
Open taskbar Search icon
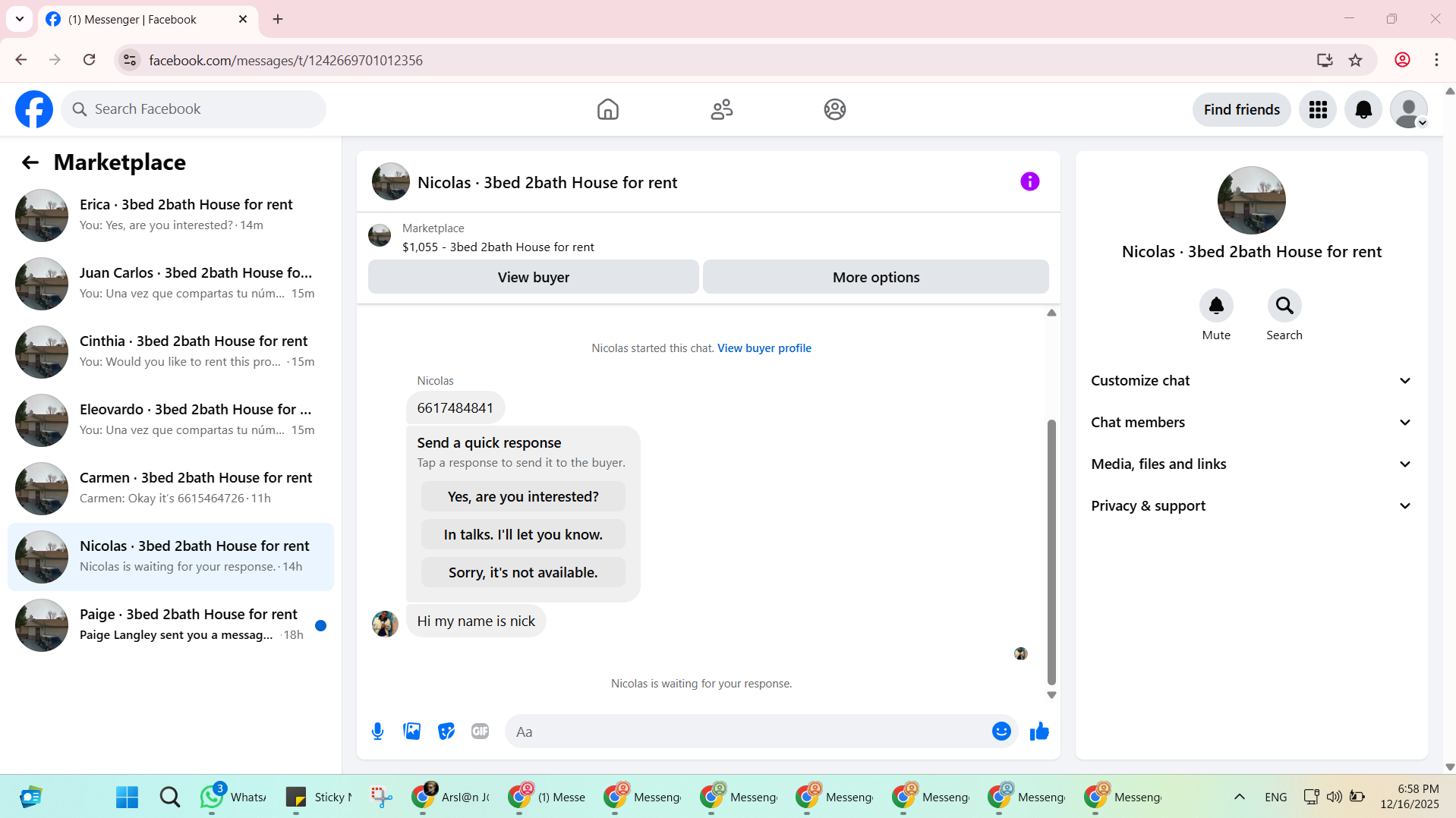tap(170, 797)
